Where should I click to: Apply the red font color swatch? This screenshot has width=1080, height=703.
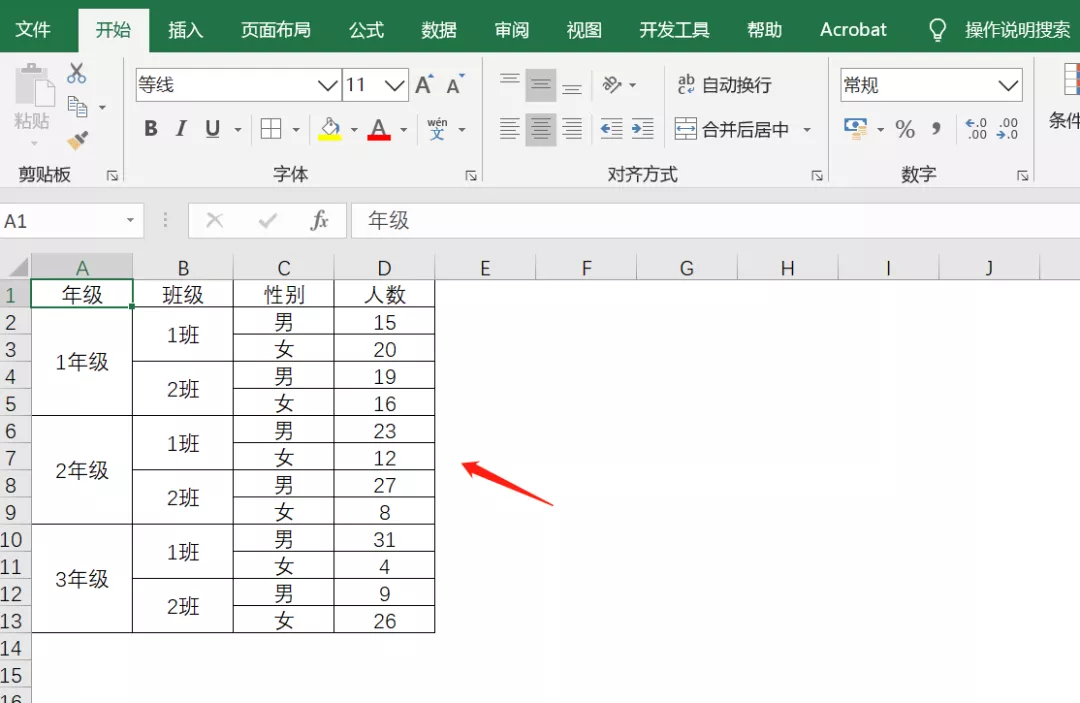click(379, 129)
